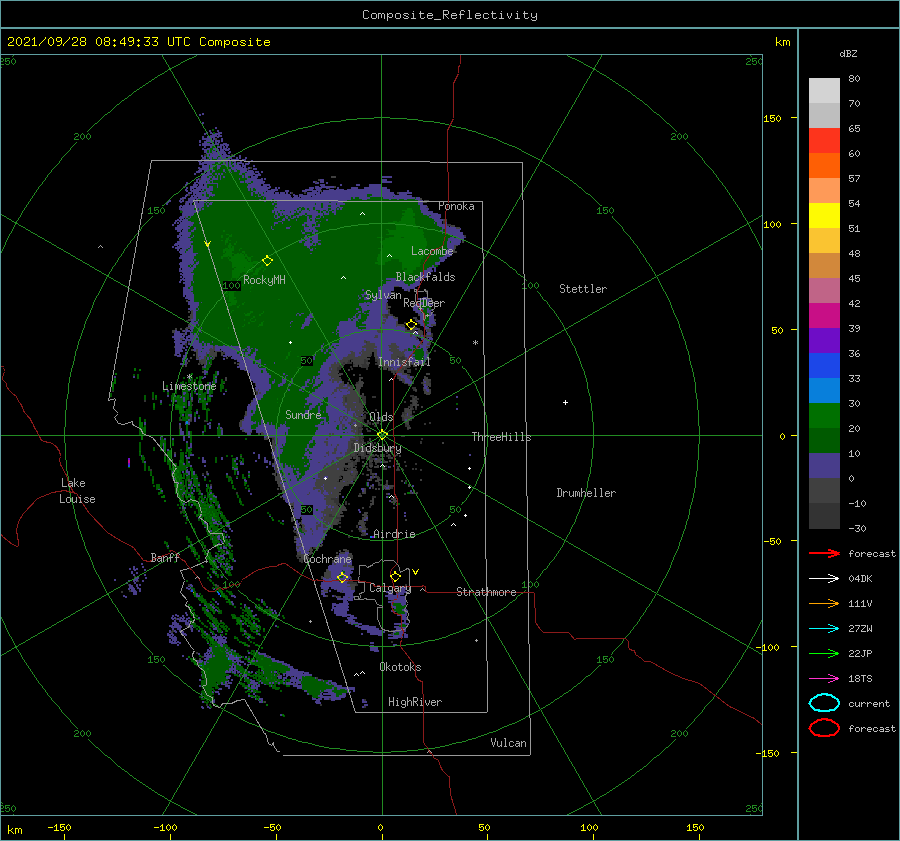Click the magenta 18TS arrow icon
Image resolution: width=900 pixels, height=841 pixels.
point(824,679)
